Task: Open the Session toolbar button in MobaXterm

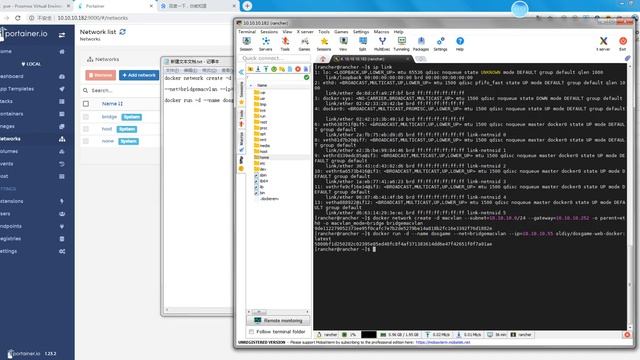Action: tap(246, 44)
